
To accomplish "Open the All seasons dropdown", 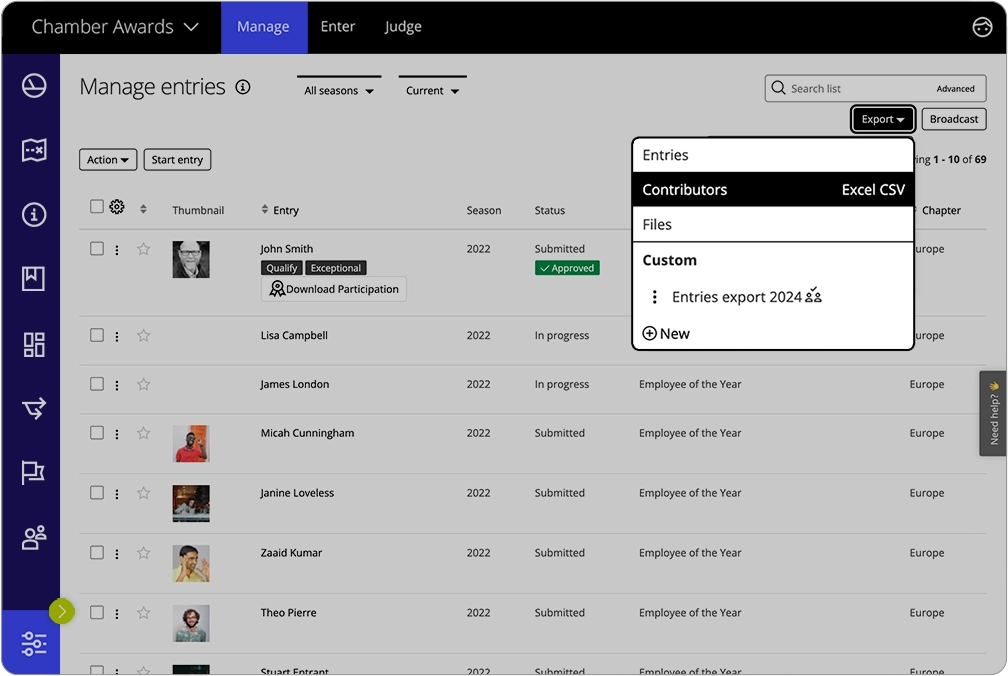I will click(x=338, y=90).
